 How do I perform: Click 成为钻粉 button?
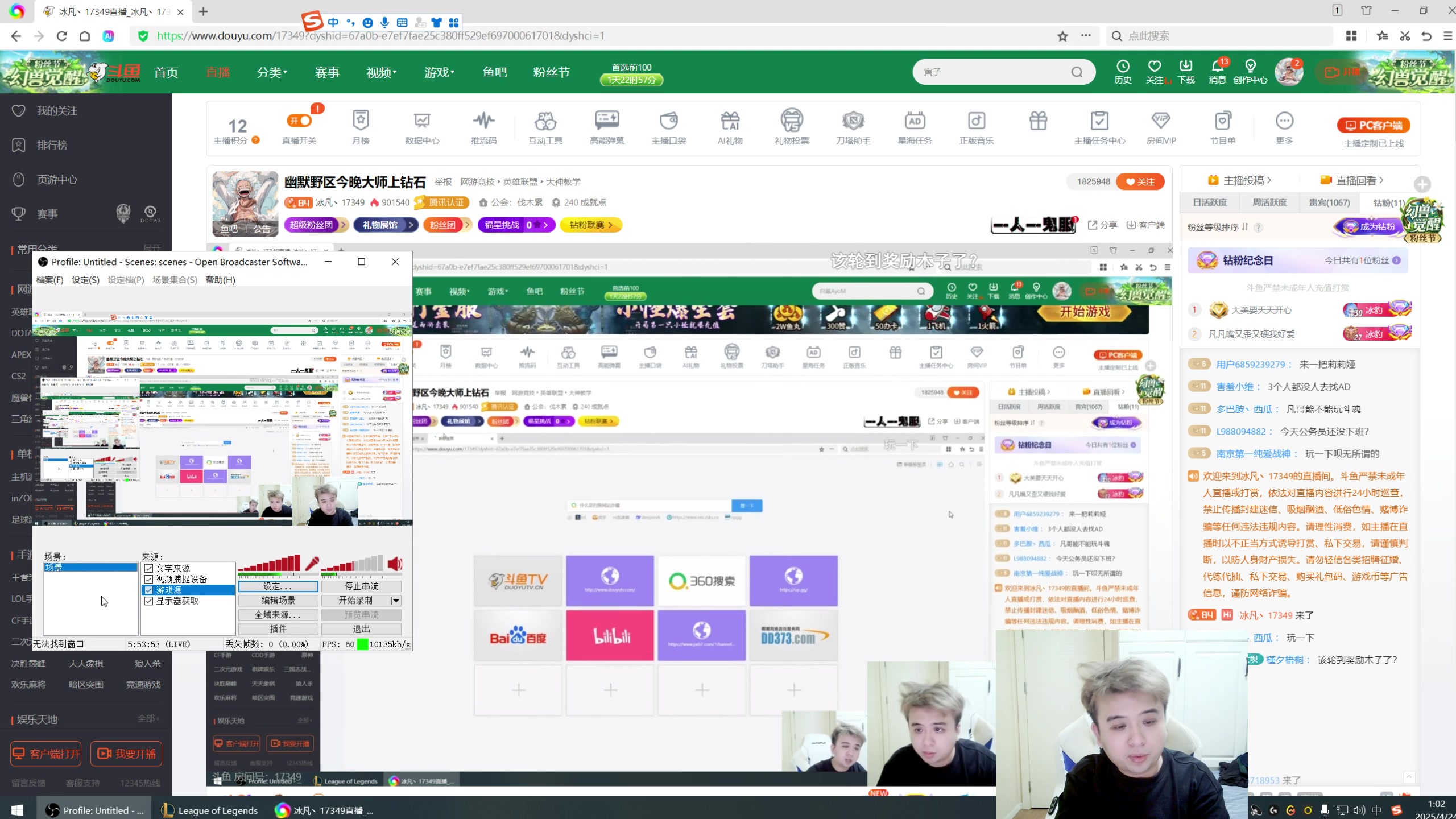coord(1369,226)
